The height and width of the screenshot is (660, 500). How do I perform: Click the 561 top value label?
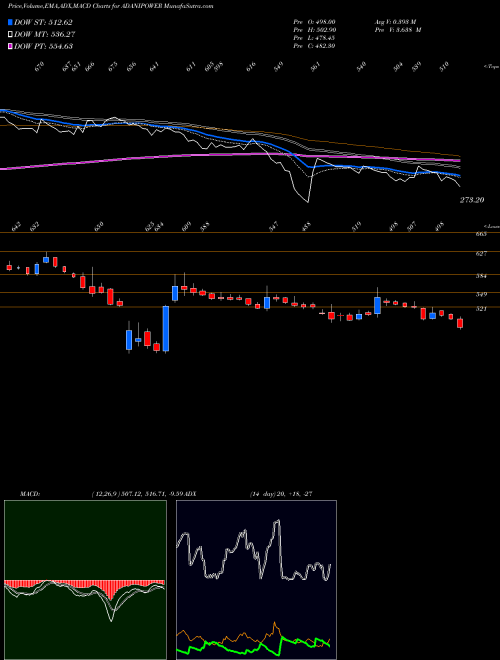pos(316,67)
